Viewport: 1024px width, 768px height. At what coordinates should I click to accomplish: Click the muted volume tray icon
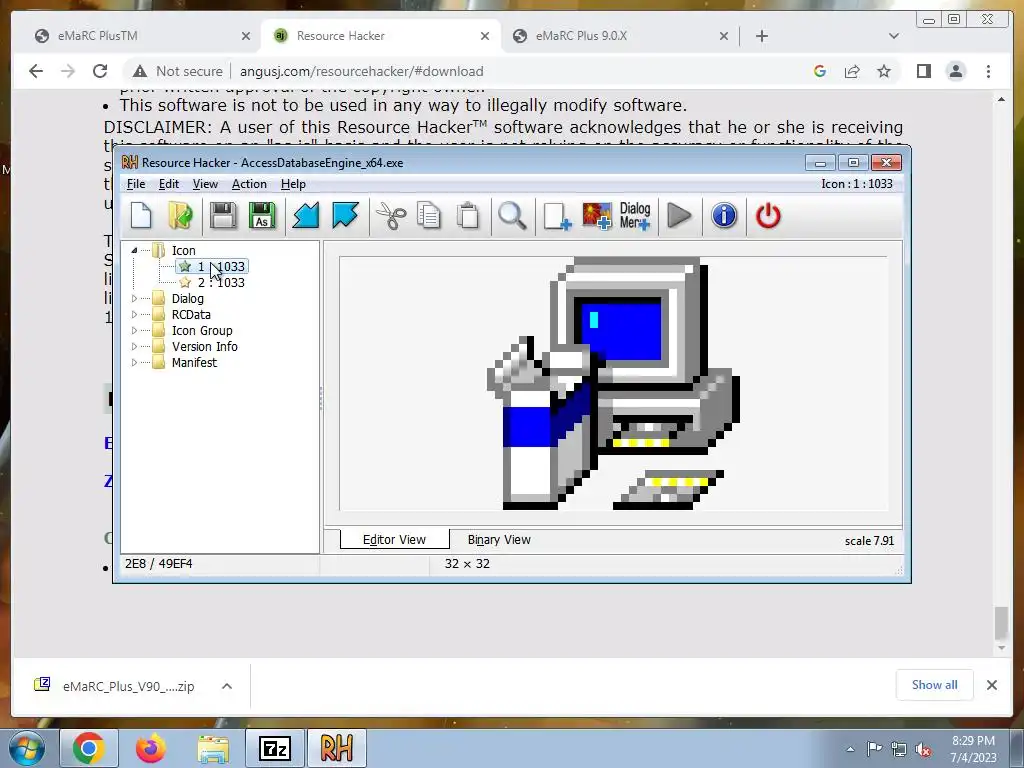click(x=923, y=750)
